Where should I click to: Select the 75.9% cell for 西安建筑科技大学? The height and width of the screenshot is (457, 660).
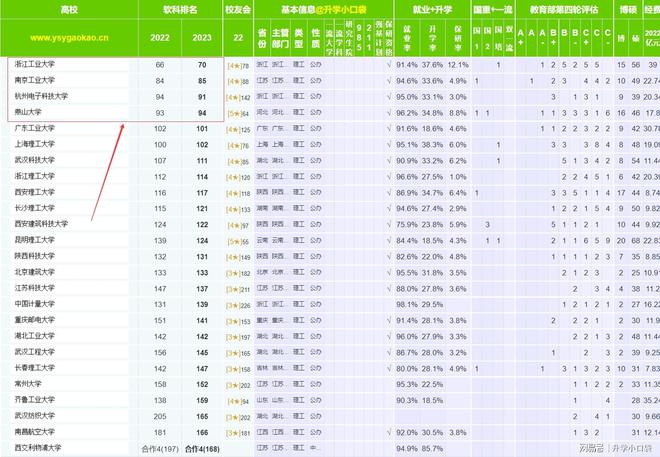[407, 225]
